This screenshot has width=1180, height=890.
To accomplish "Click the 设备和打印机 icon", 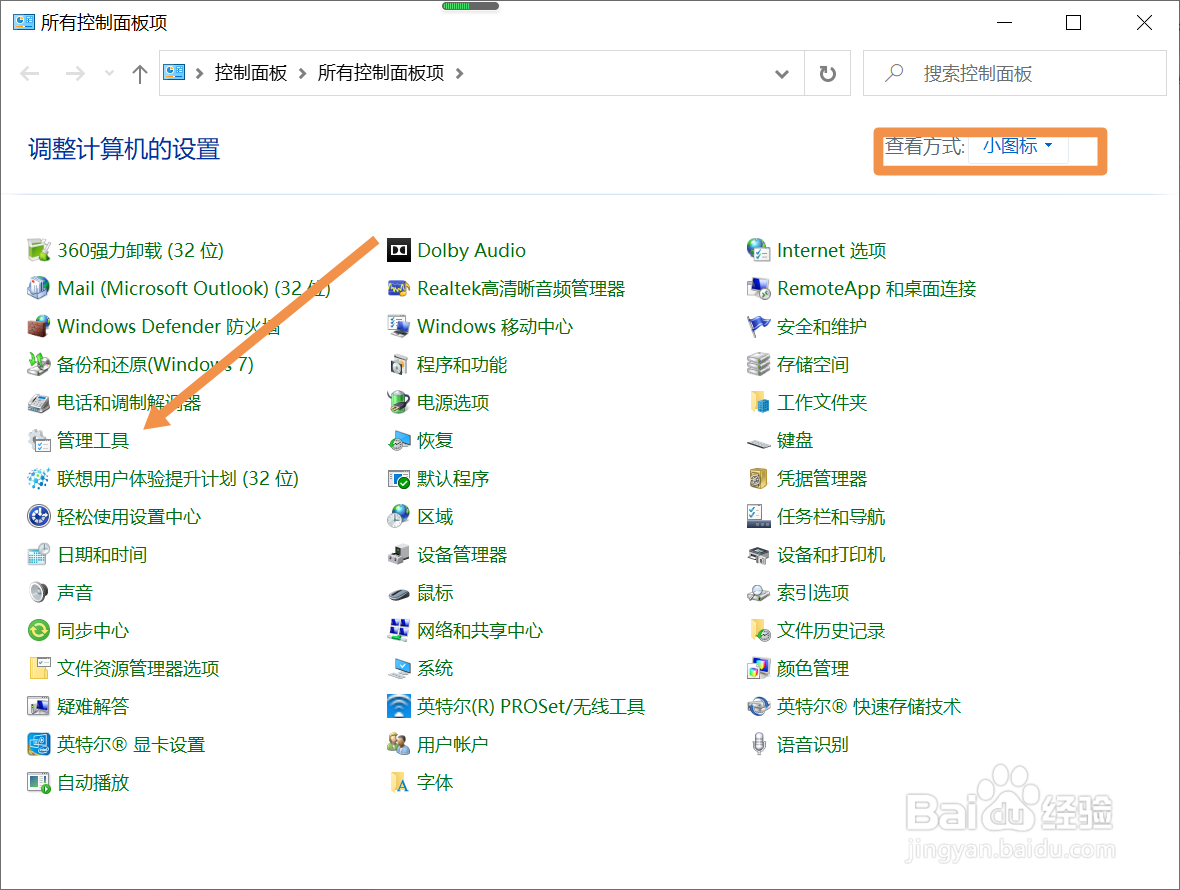I will click(759, 554).
